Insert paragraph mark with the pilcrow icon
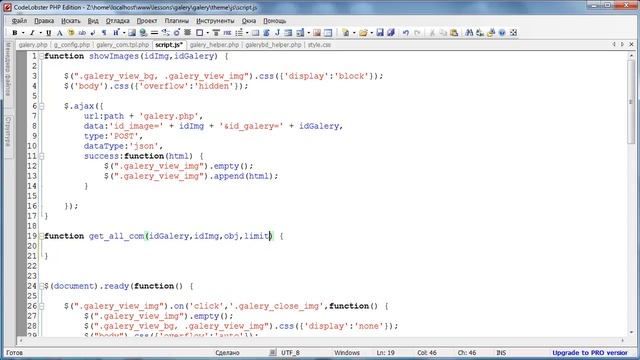 pyautogui.click(x=104, y=33)
